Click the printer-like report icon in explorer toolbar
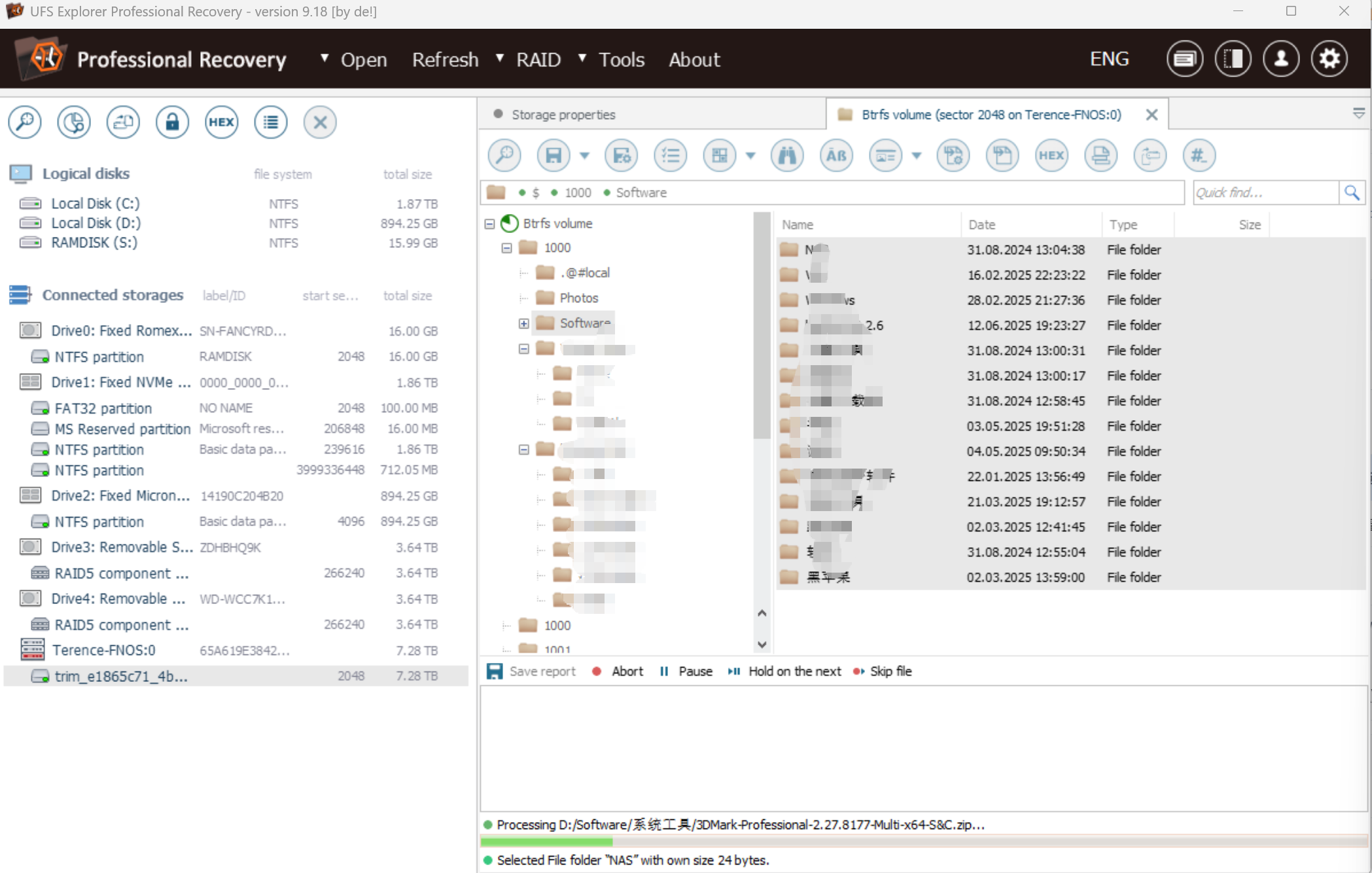This screenshot has height=873, width=1372. pyautogui.click(x=1100, y=156)
